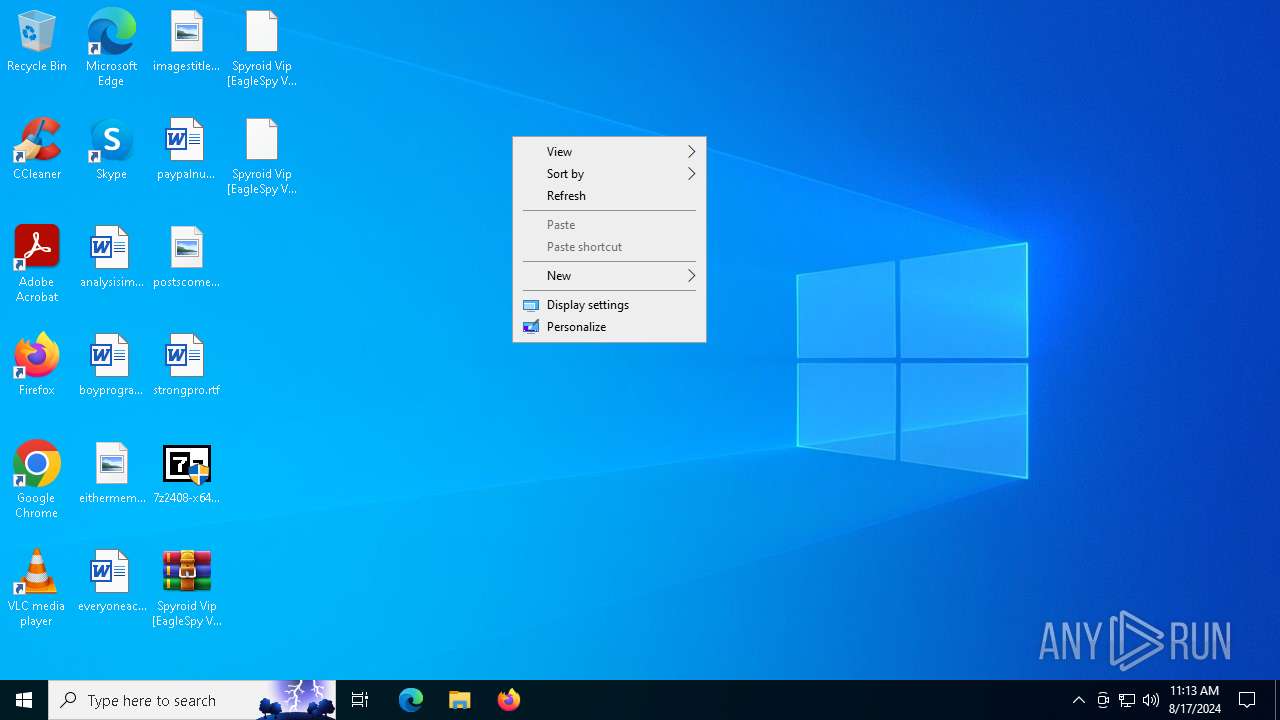Select the 7z2408-x64 installer icon
This screenshot has width=1280, height=720.
[x=186, y=473]
